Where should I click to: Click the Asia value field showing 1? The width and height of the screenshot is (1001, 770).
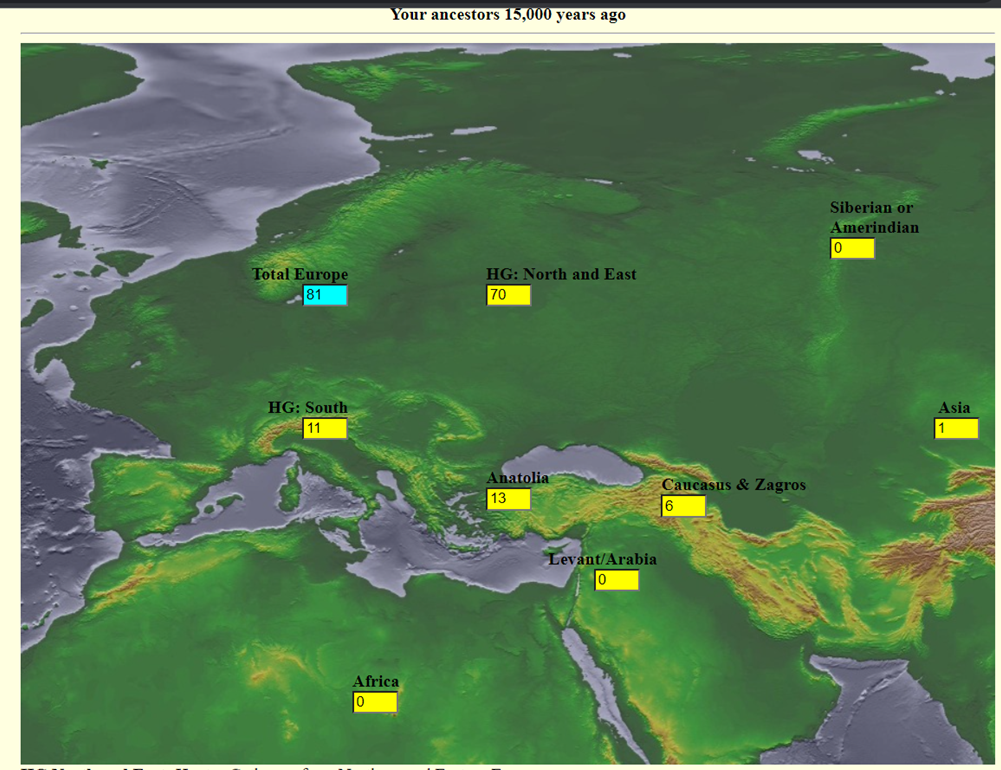coord(956,428)
